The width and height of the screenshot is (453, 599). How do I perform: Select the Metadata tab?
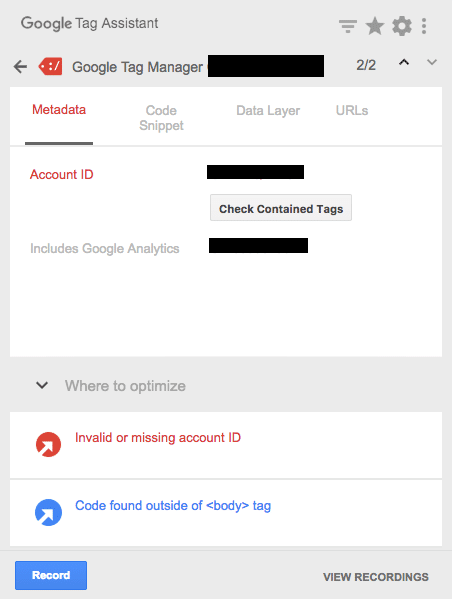(x=59, y=110)
